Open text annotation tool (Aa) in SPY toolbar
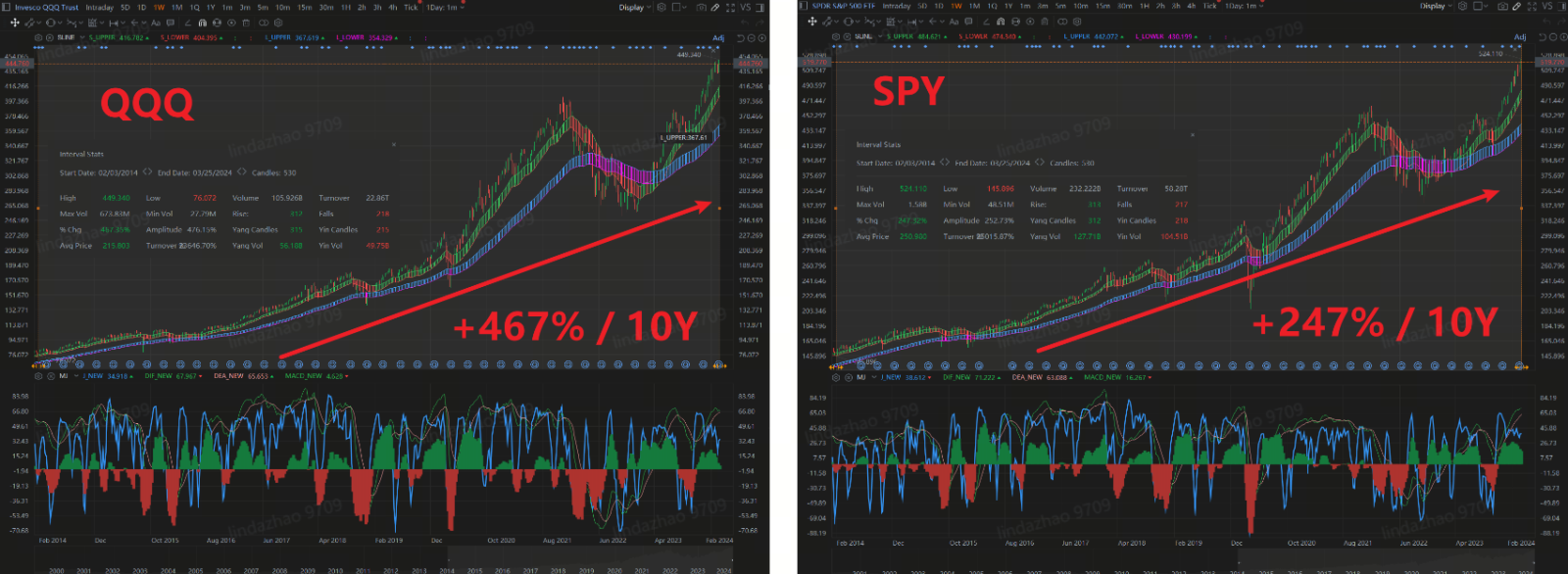Viewport: 1568px width, 574px height. (x=954, y=22)
